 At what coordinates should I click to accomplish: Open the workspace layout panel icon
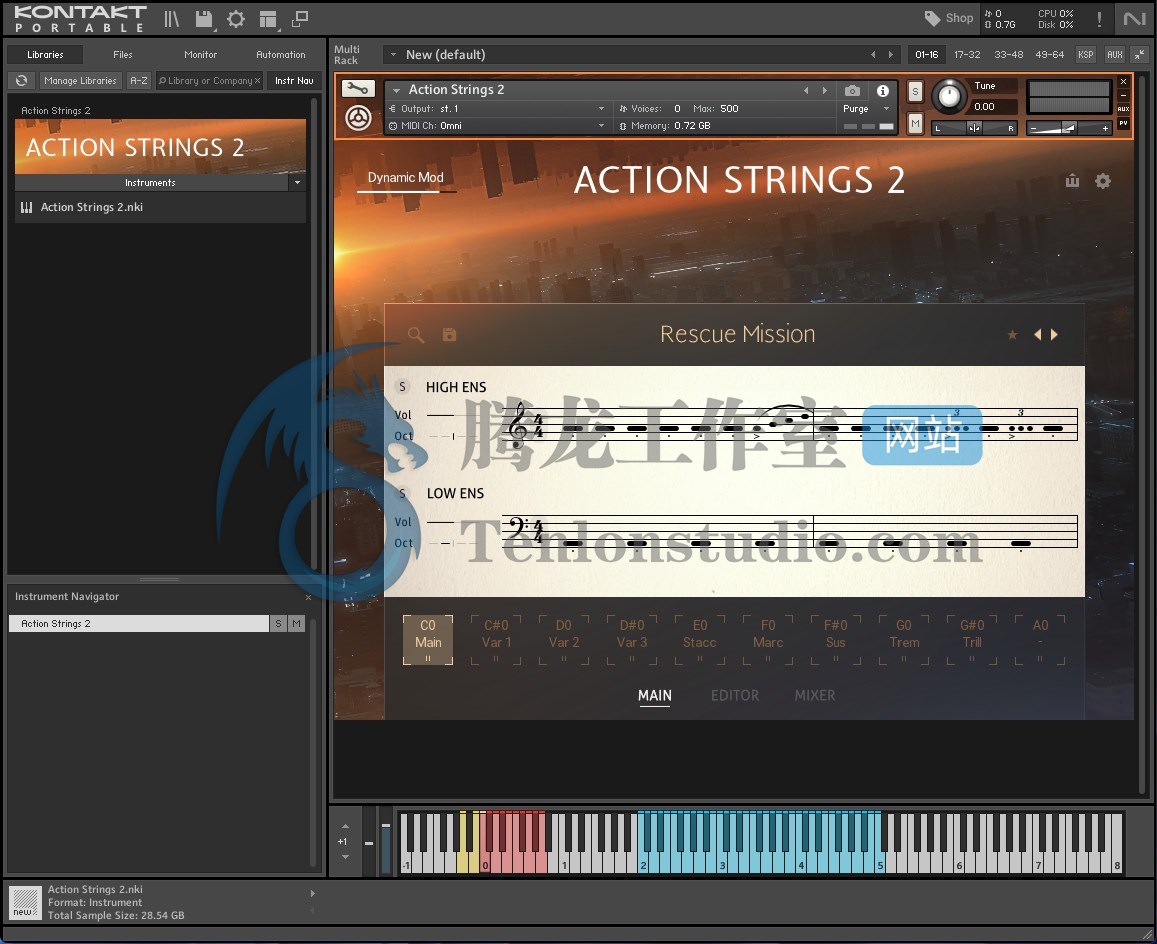pyautogui.click(x=268, y=19)
